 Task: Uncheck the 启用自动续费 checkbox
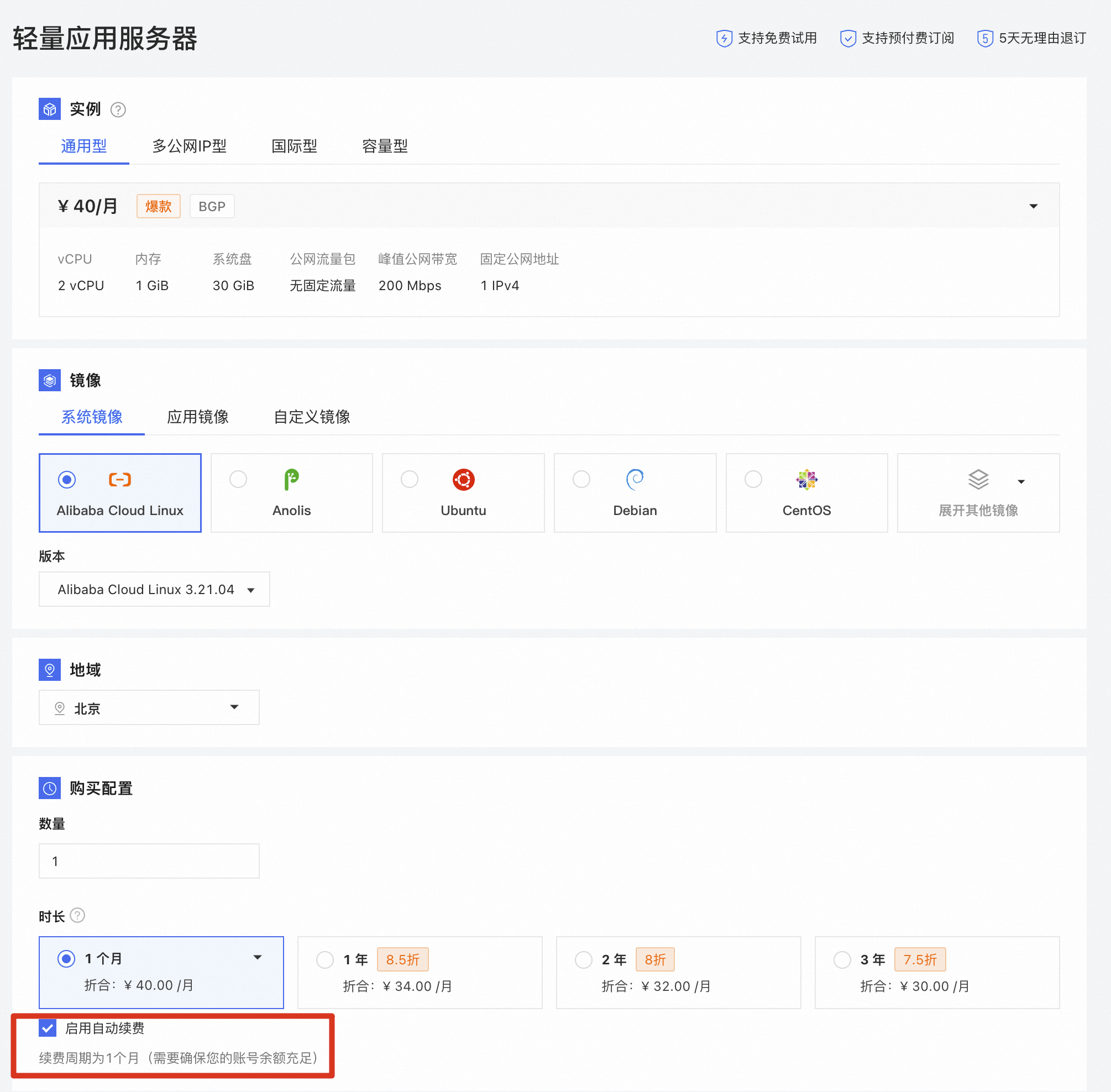48,1028
